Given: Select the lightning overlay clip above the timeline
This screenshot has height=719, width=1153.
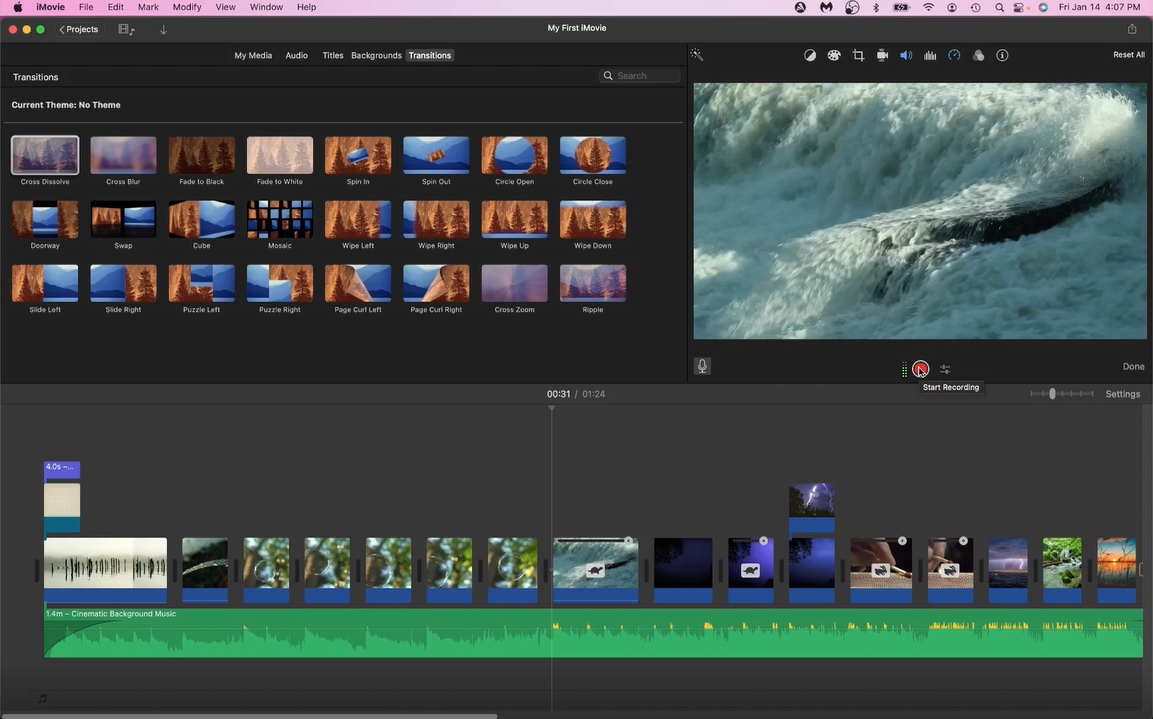Looking at the screenshot, I should coord(812,507).
